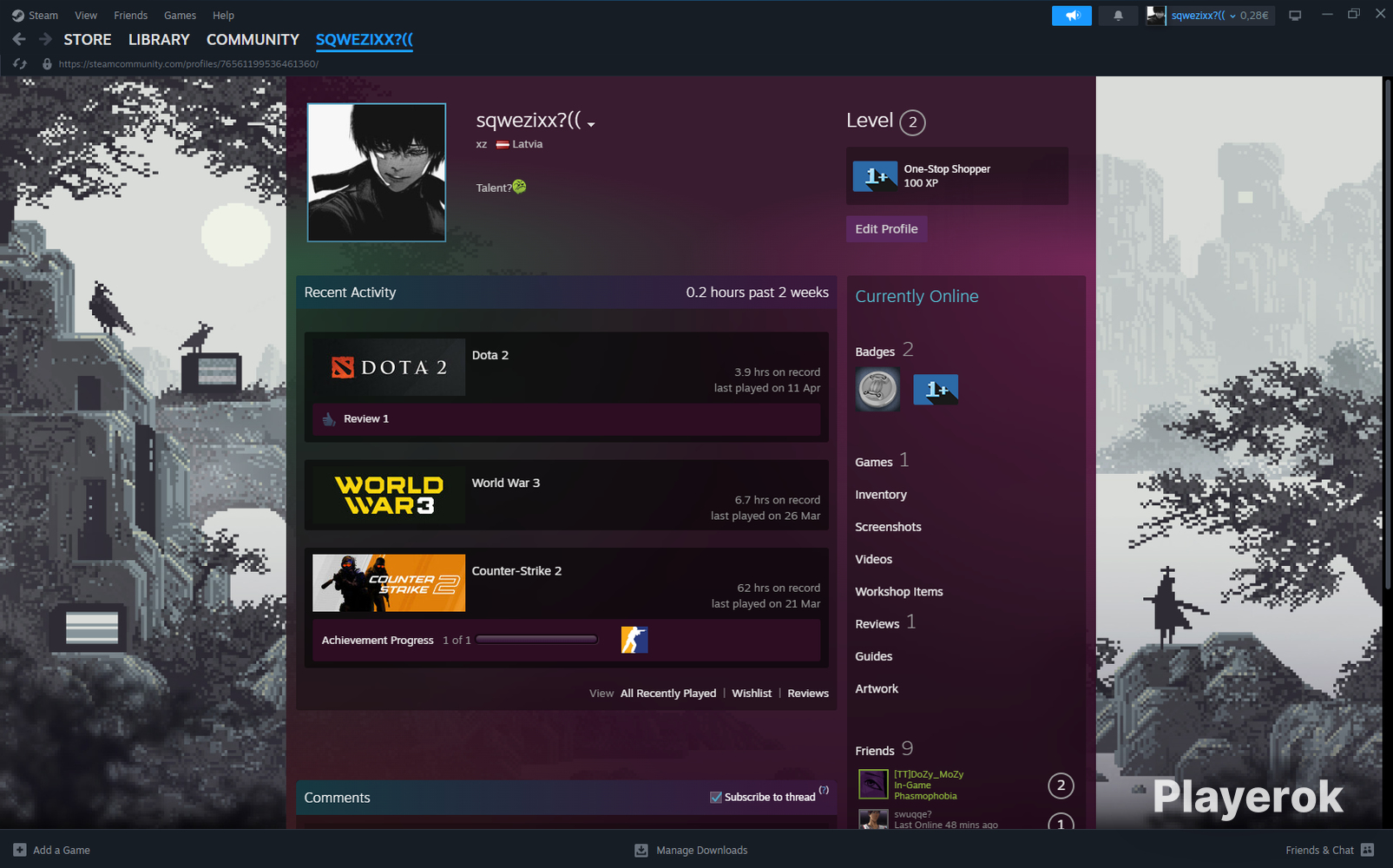The height and width of the screenshot is (868, 1393).
Task: Go back with the left arrow icon
Action: [x=19, y=39]
